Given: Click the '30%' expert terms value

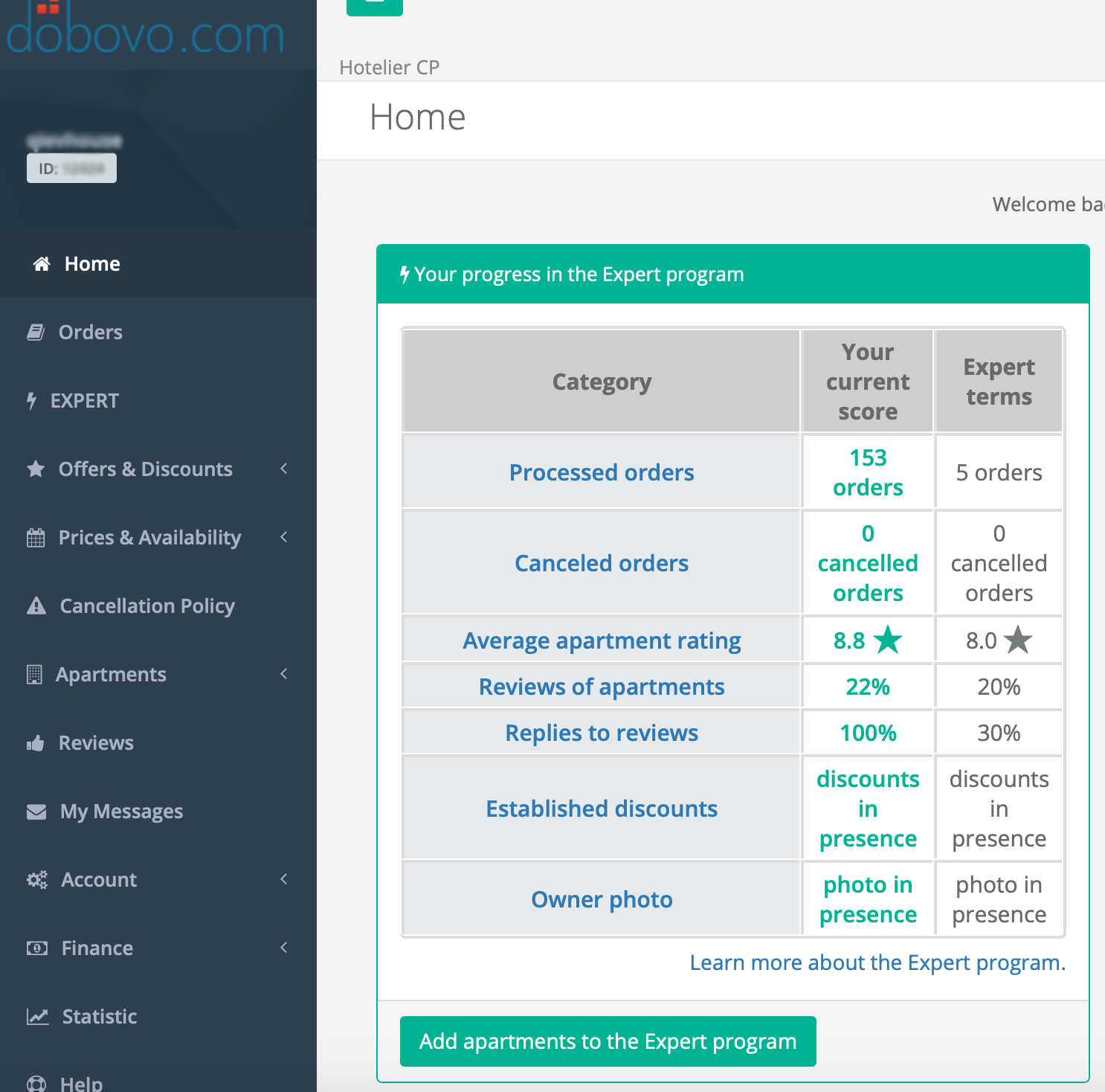Looking at the screenshot, I should tap(999, 733).
